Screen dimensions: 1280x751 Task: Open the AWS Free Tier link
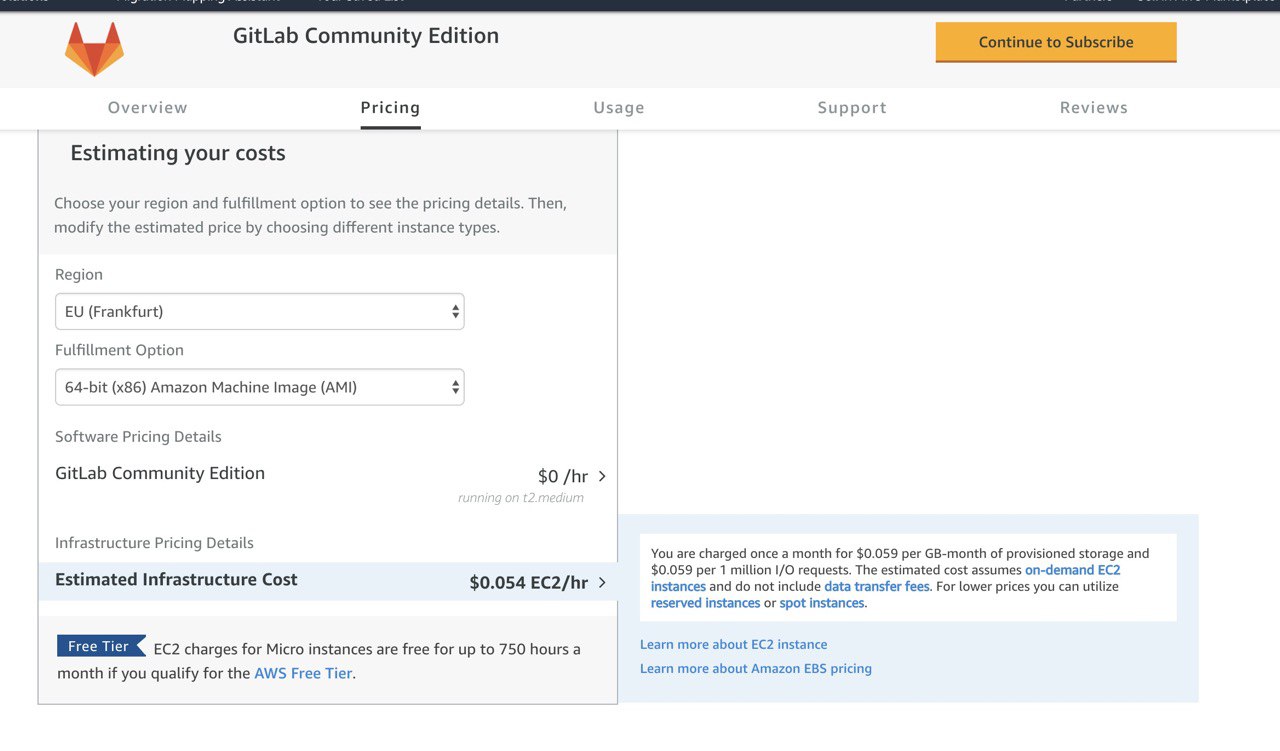pos(303,673)
